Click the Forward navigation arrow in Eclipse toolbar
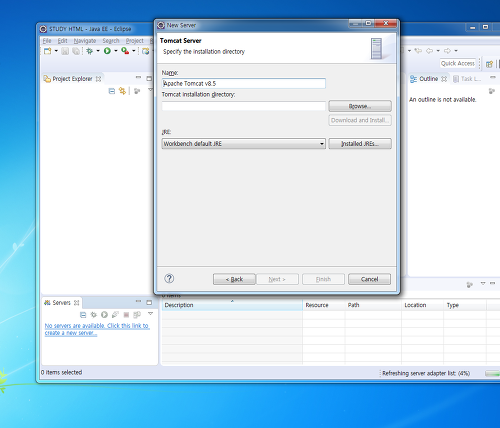 [x=447, y=51]
